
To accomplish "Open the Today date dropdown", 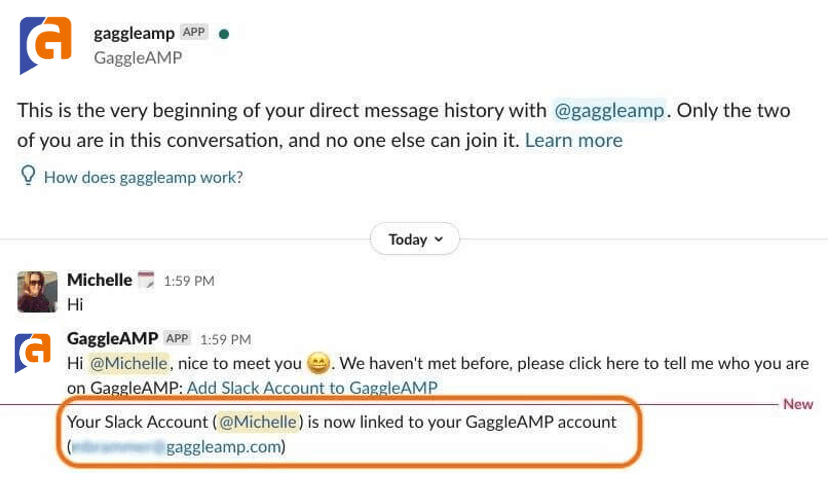I will tap(415, 239).
